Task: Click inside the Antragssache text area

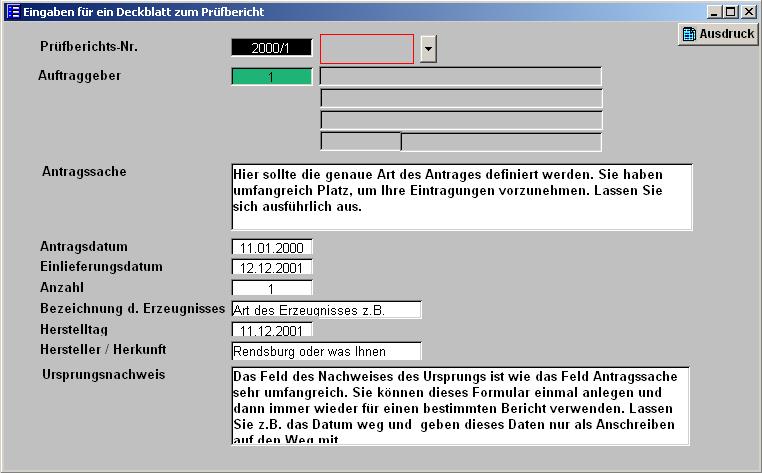Action: (x=460, y=197)
